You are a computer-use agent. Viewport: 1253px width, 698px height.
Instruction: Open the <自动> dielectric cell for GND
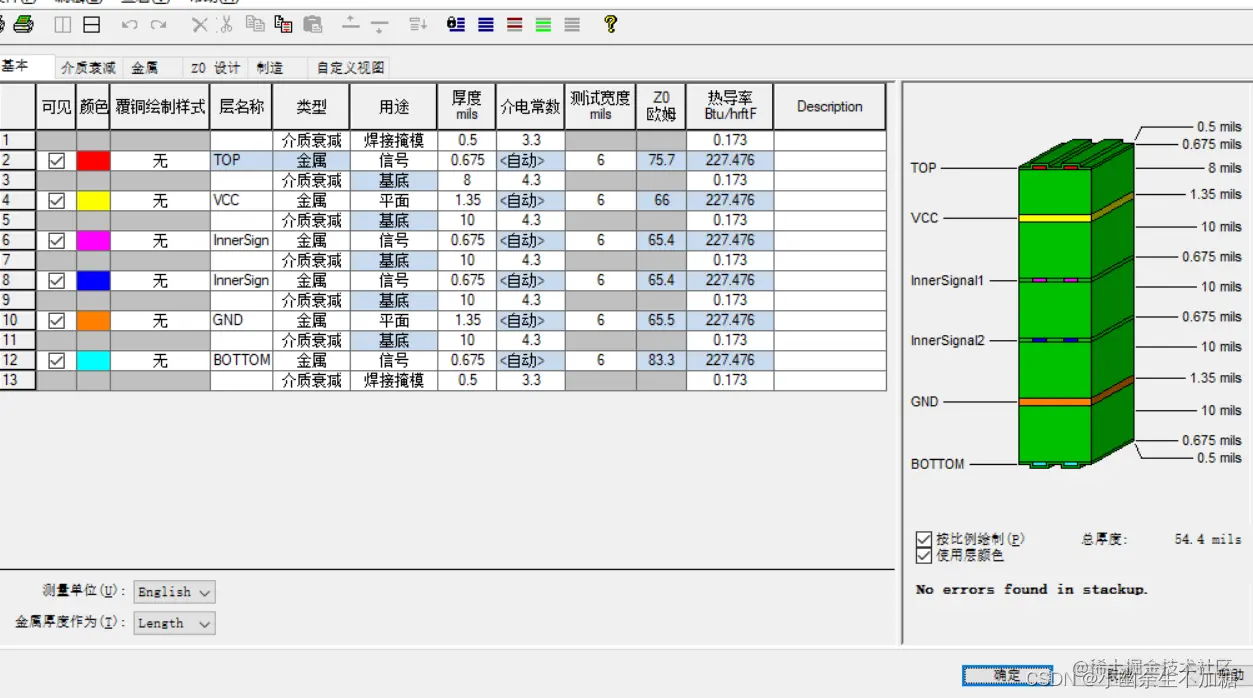530,320
